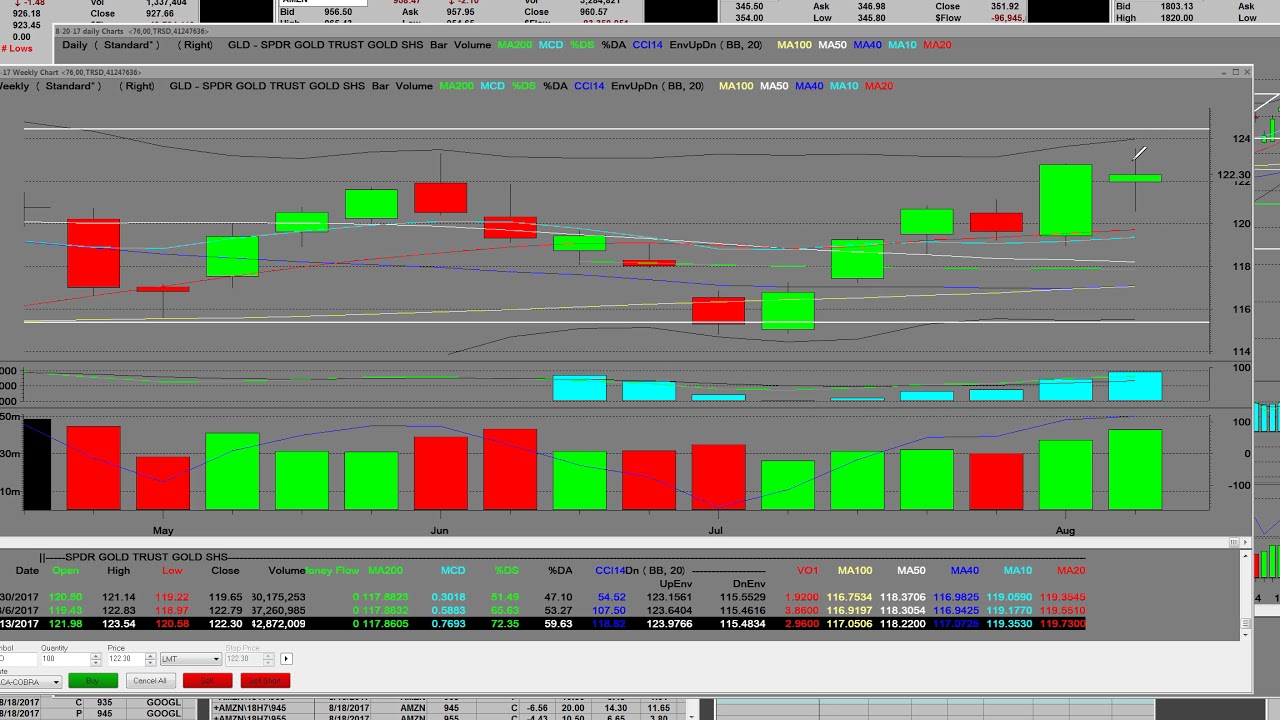Image resolution: width=1280 pixels, height=720 pixels.
Task: Click ( Standard* ) label in weekly chart header
Action: tap(69, 86)
